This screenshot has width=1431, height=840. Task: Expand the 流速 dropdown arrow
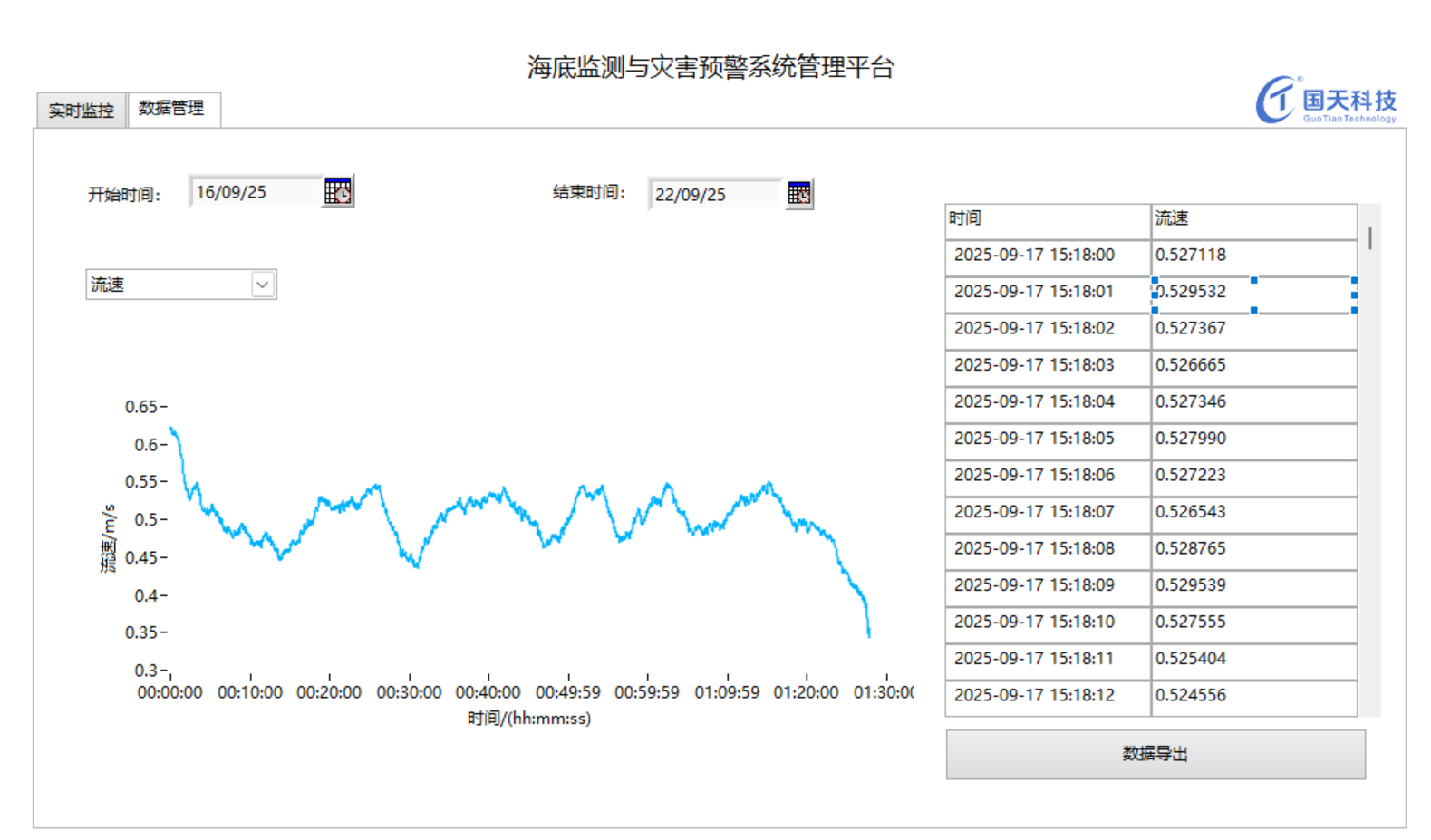(262, 285)
